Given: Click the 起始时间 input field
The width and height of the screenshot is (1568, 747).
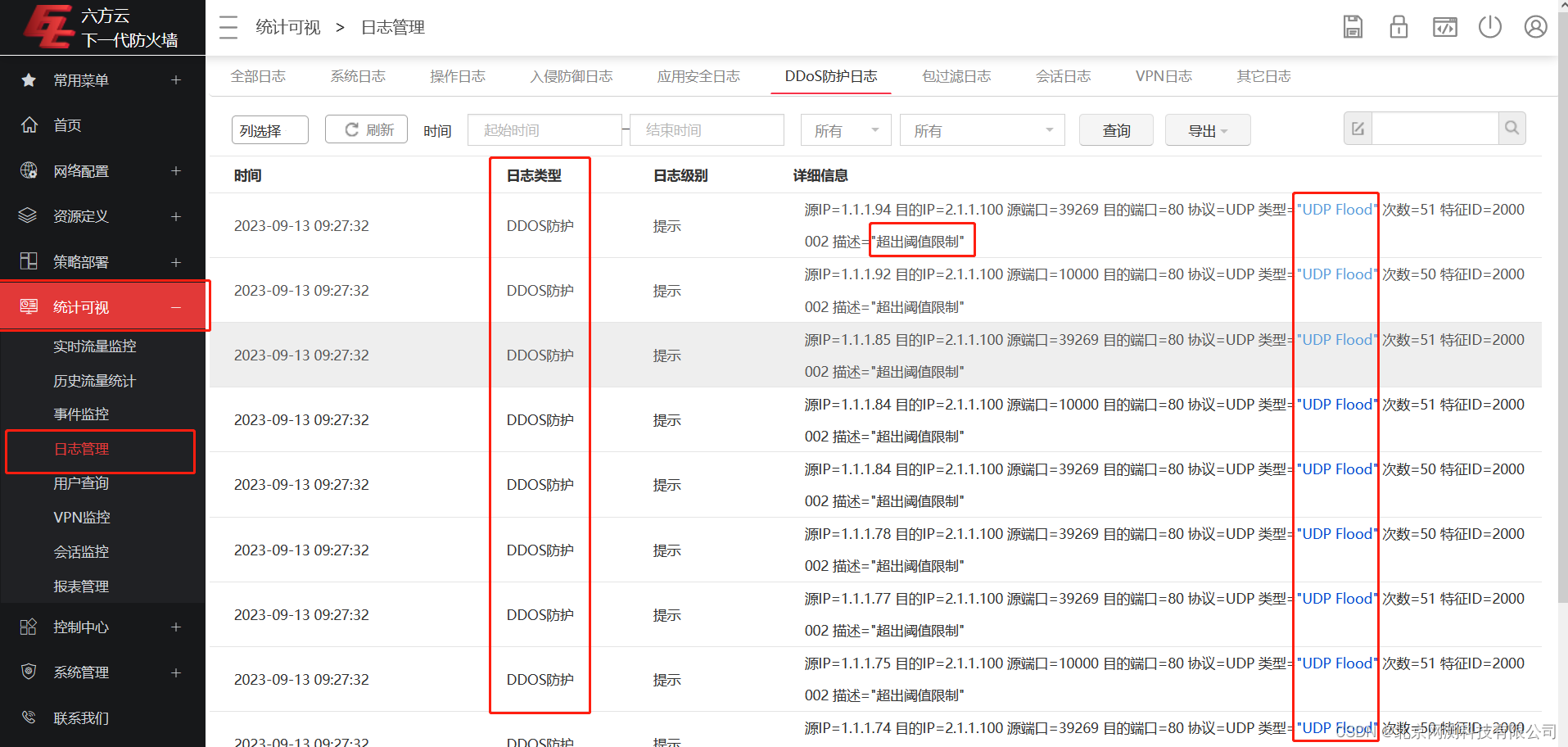Looking at the screenshot, I should [545, 130].
